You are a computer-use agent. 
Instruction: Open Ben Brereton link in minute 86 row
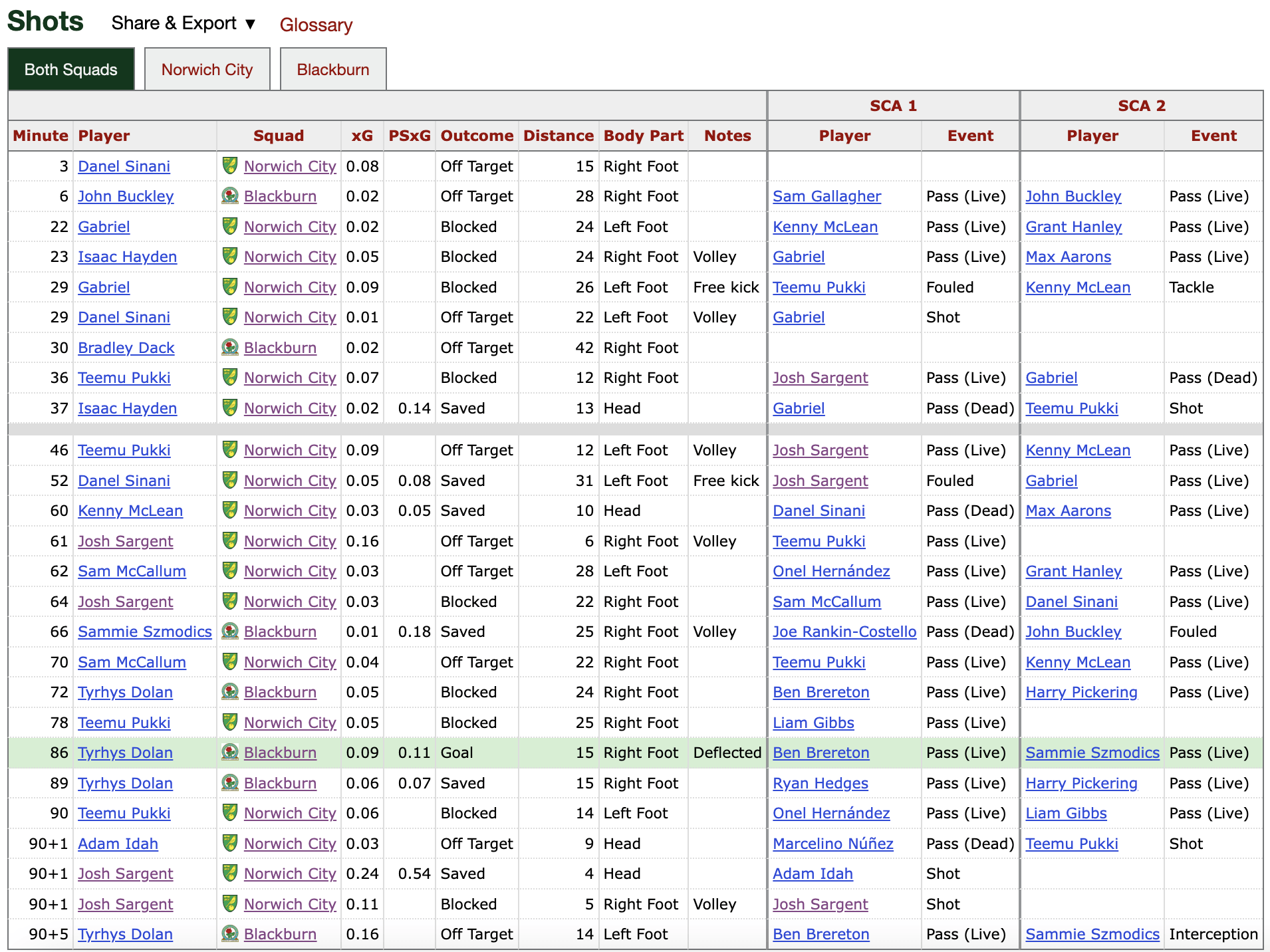pos(821,753)
